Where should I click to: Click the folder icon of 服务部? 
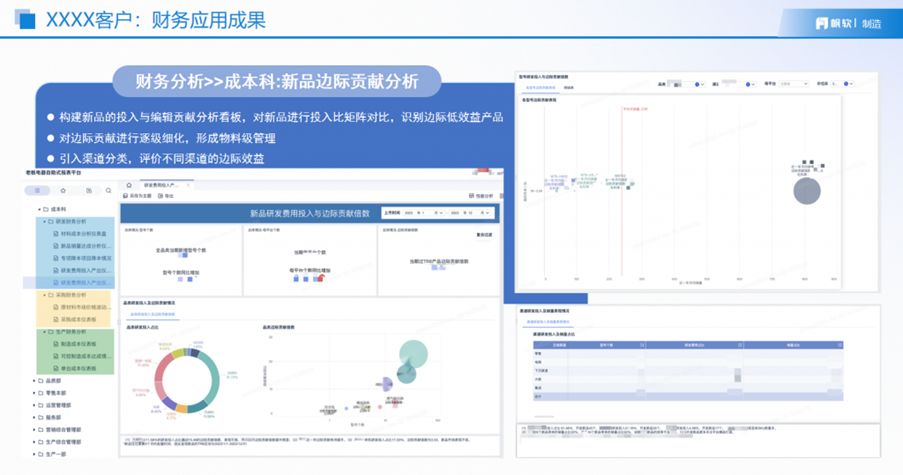coord(41,417)
